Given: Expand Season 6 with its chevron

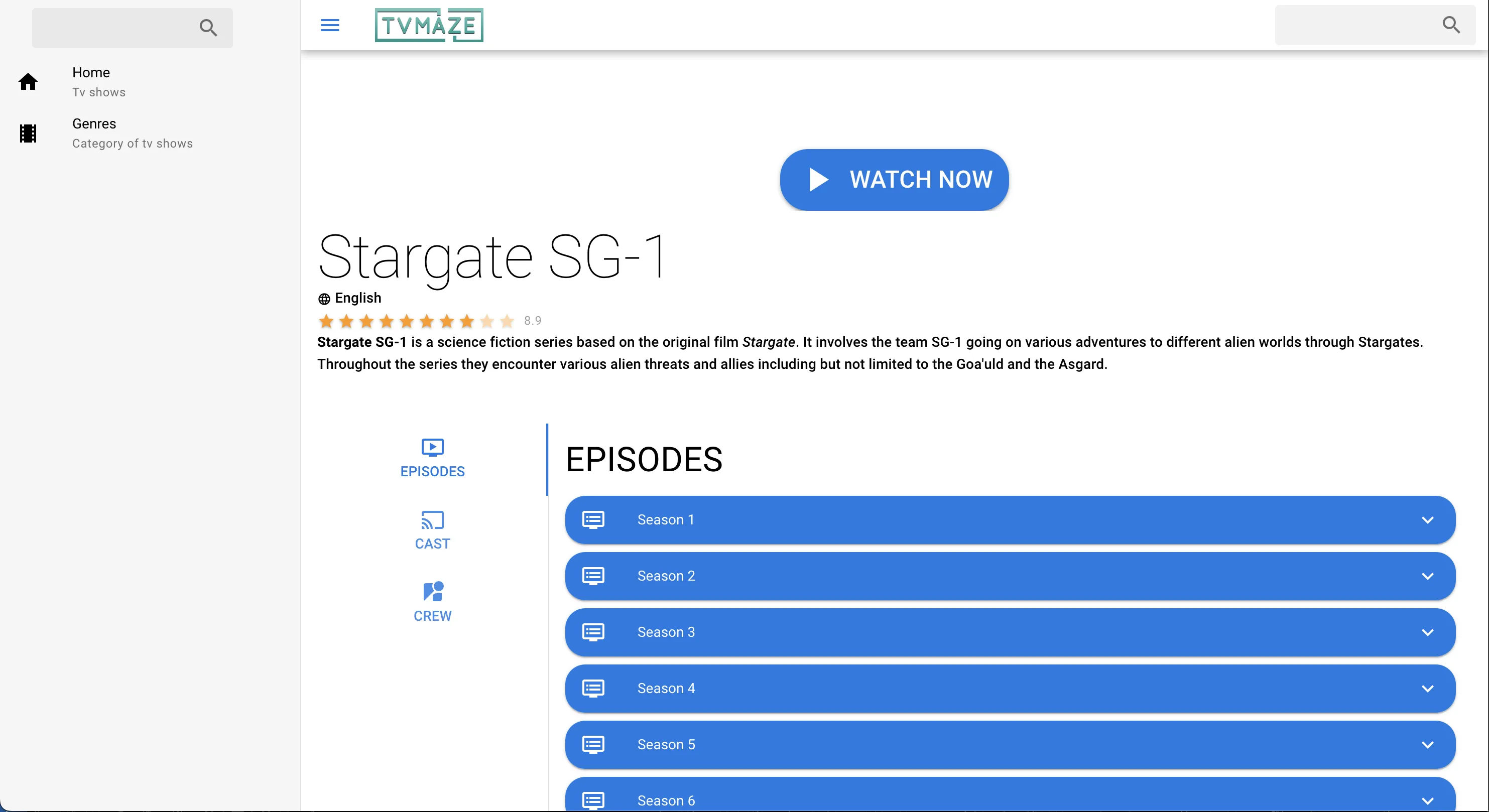Looking at the screenshot, I should (x=1427, y=800).
